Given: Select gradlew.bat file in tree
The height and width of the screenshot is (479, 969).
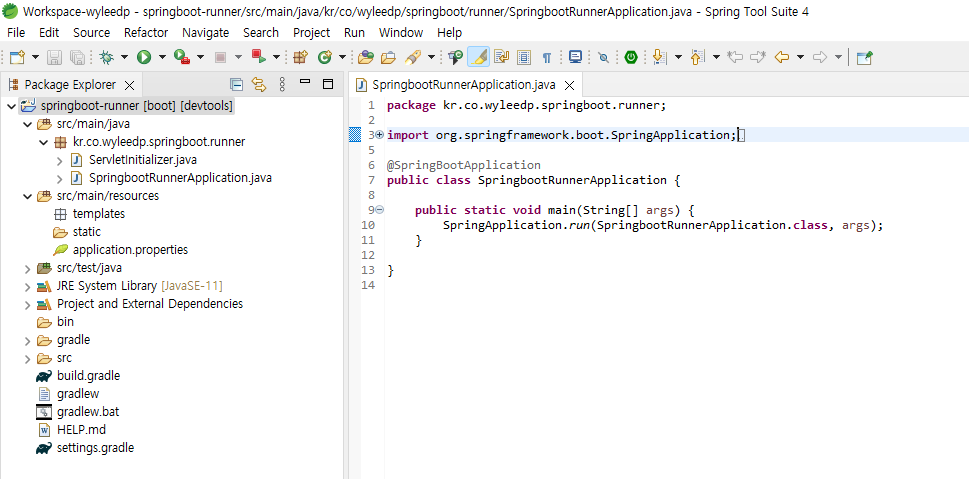Looking at the screenshot, I should pos(88,412).
